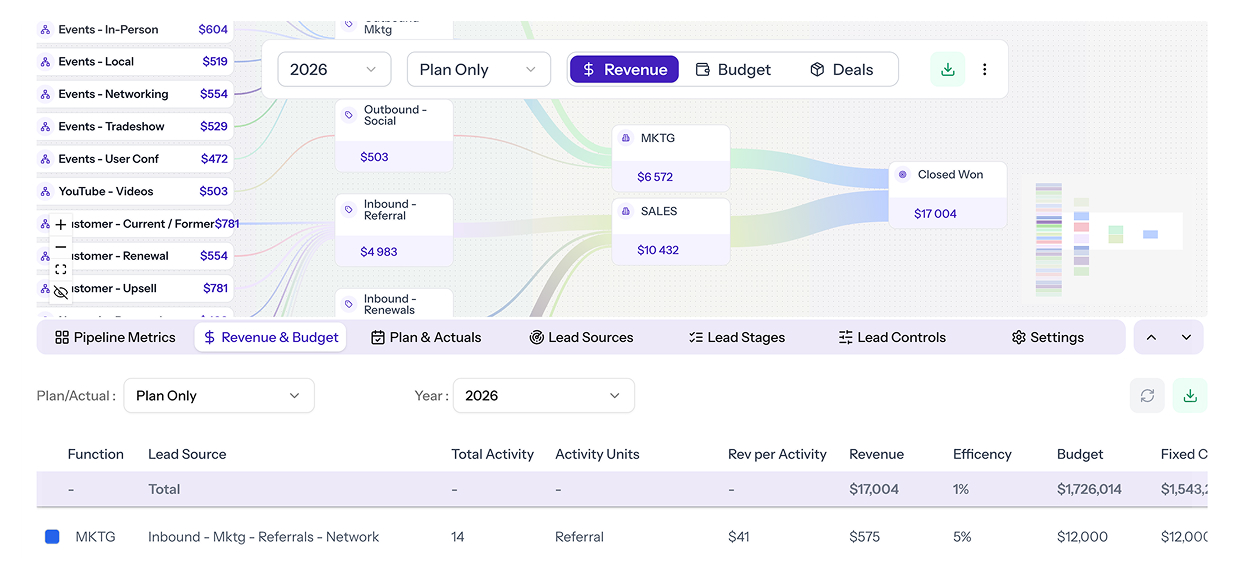Click the zoom in plus icon
1234x584 pixels.
coord(61,225)
